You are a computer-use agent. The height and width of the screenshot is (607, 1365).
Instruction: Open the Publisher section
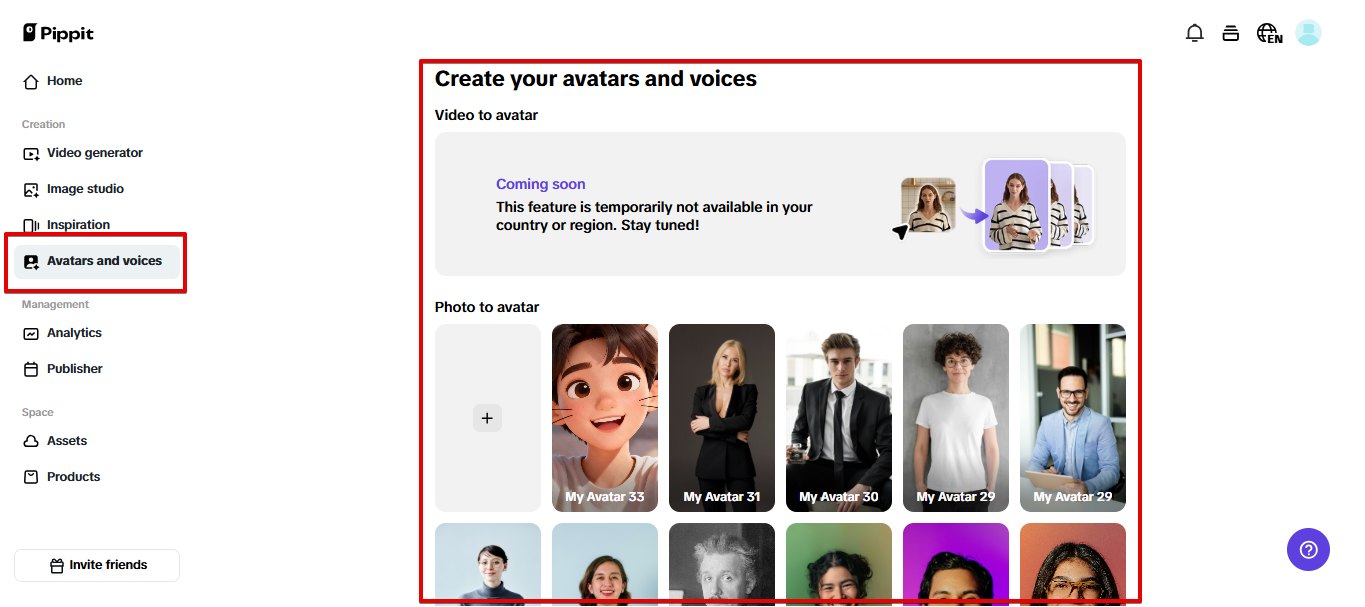74,368
